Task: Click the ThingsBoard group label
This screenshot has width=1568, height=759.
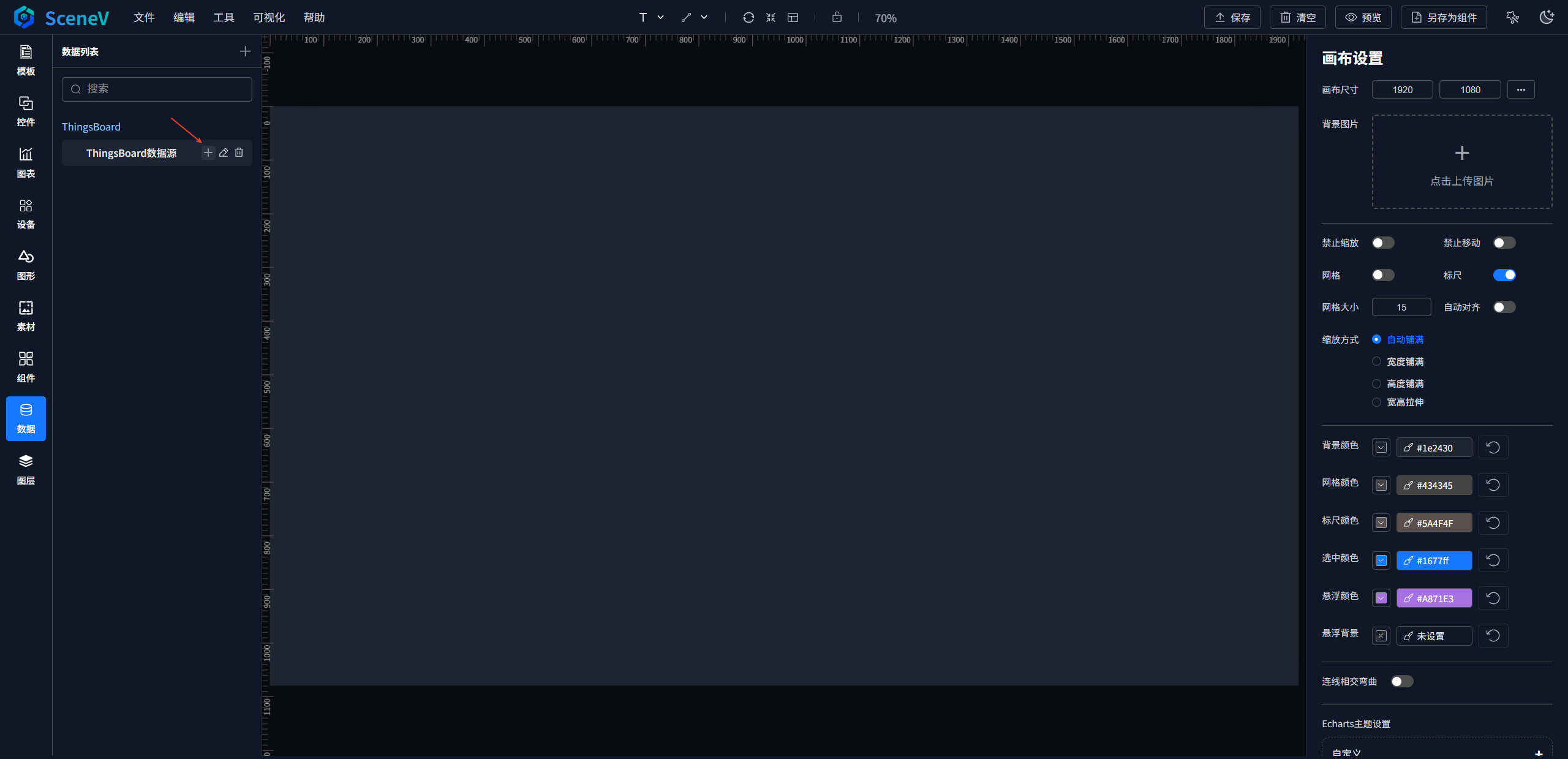Action: 91,127
